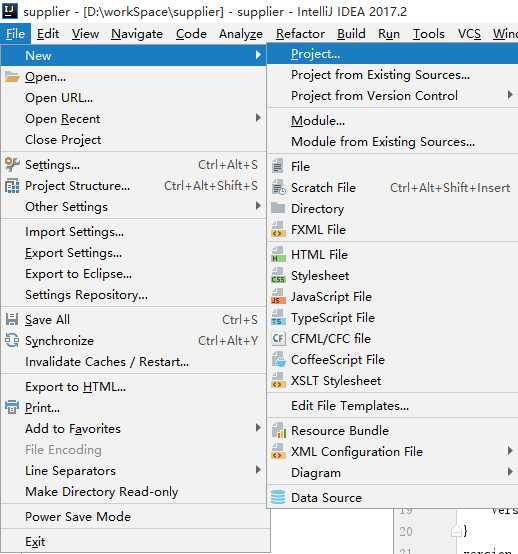
Task: Open the Run menu
Action: point(389,34)
